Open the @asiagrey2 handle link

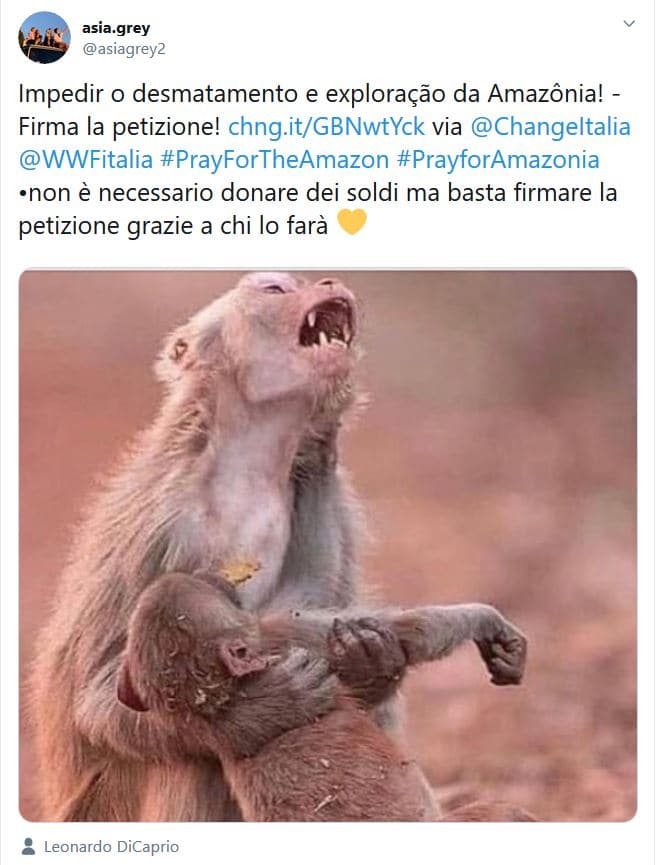(124, 49)
